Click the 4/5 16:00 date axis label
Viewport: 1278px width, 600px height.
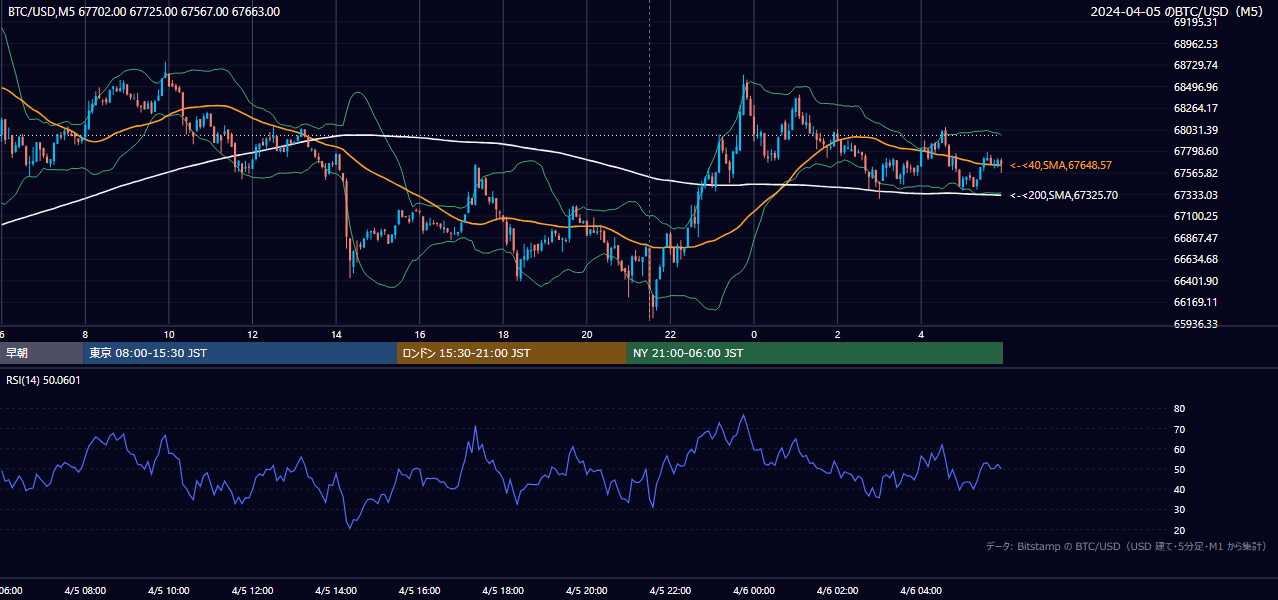click(420, 591)
